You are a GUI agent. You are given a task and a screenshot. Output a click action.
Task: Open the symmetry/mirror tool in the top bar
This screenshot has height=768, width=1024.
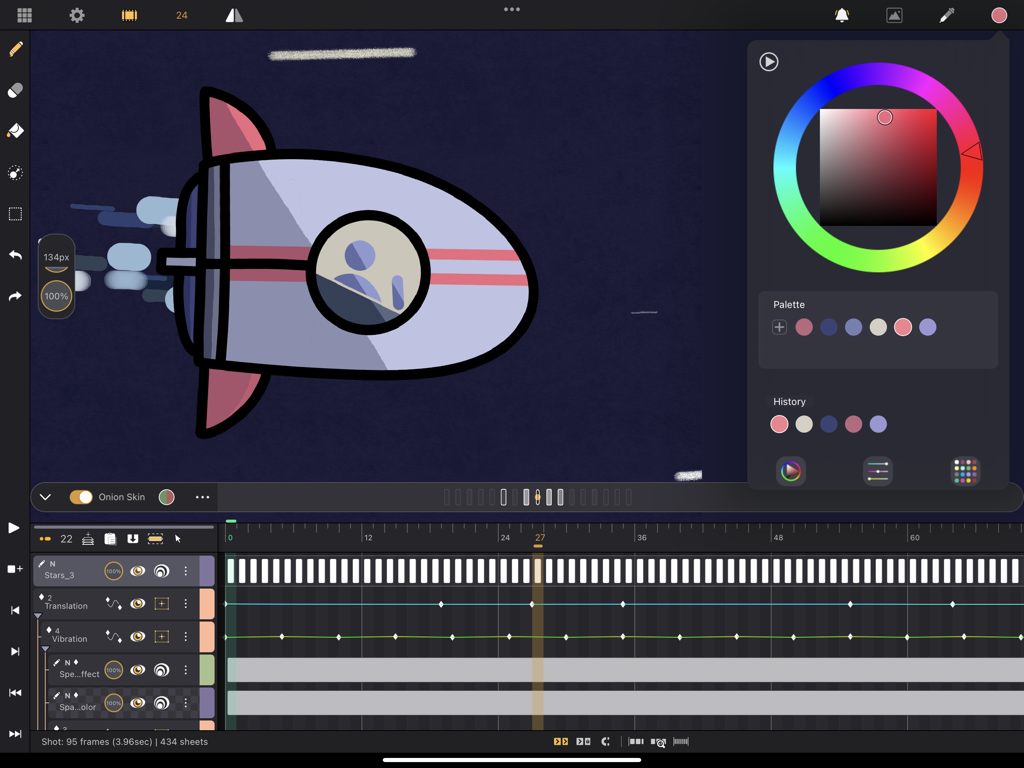(x=235, y=15)
